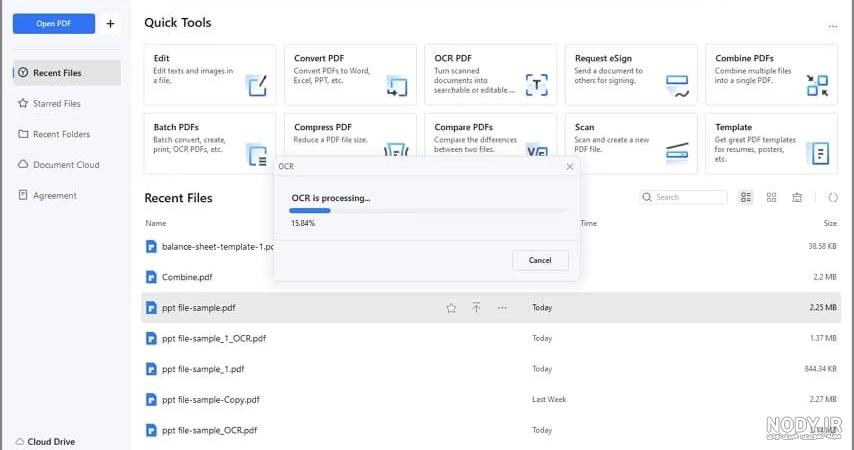Sort by the Time column header
The width and height of the screenshot is (854, 450).
click(588, 223)
